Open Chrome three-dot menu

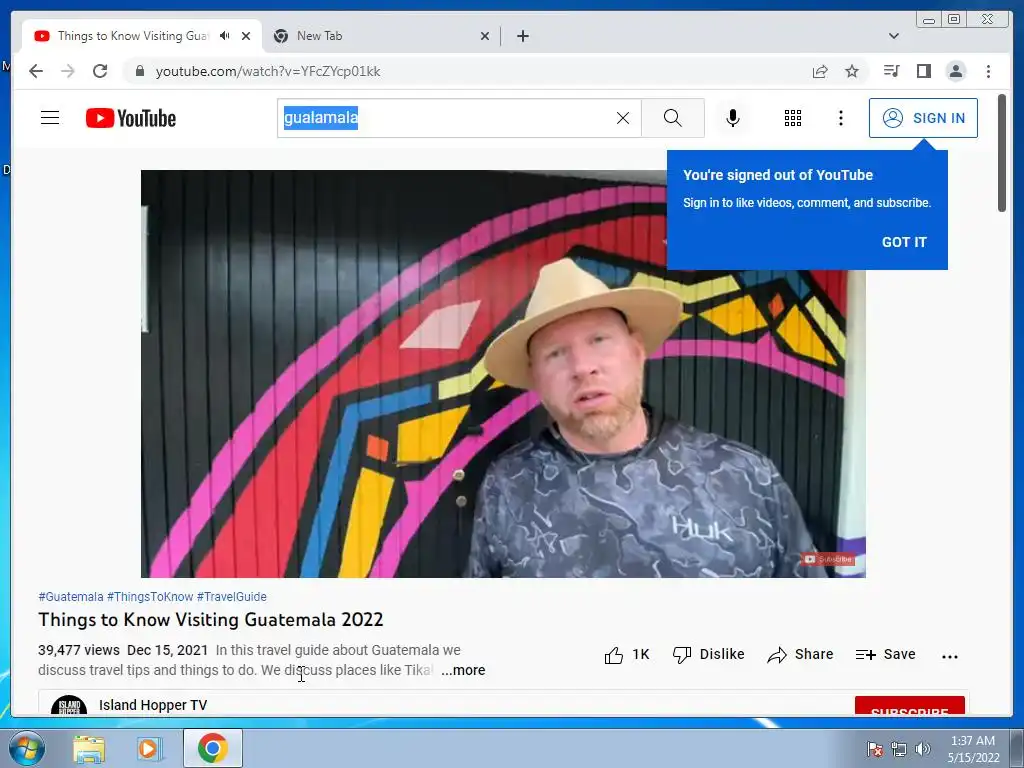988,71
